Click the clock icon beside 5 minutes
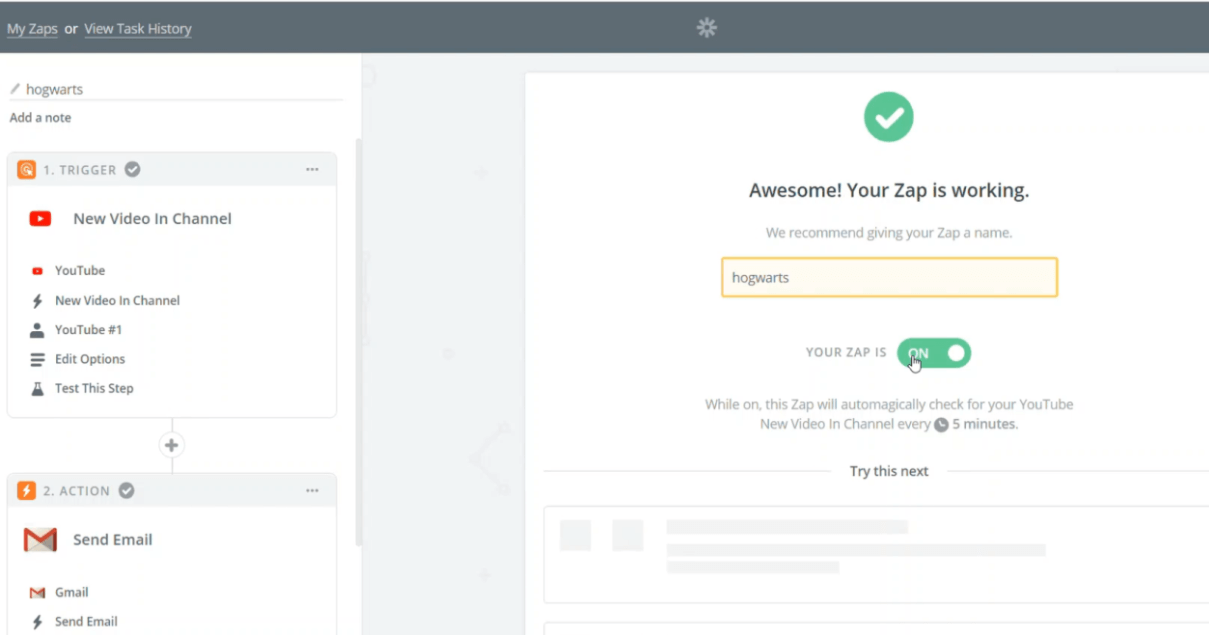This screenshot has height=635, width=1209. [940, 424]
